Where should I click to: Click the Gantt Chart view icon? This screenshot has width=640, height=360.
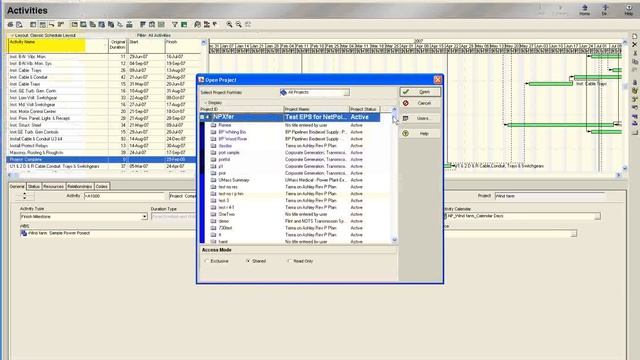42,24
